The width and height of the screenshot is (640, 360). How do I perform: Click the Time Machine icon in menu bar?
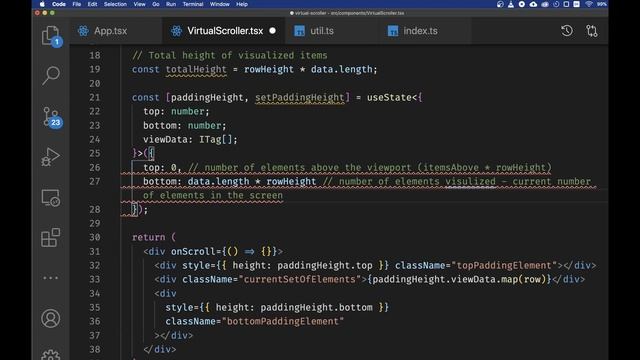[x=556, y=4]
